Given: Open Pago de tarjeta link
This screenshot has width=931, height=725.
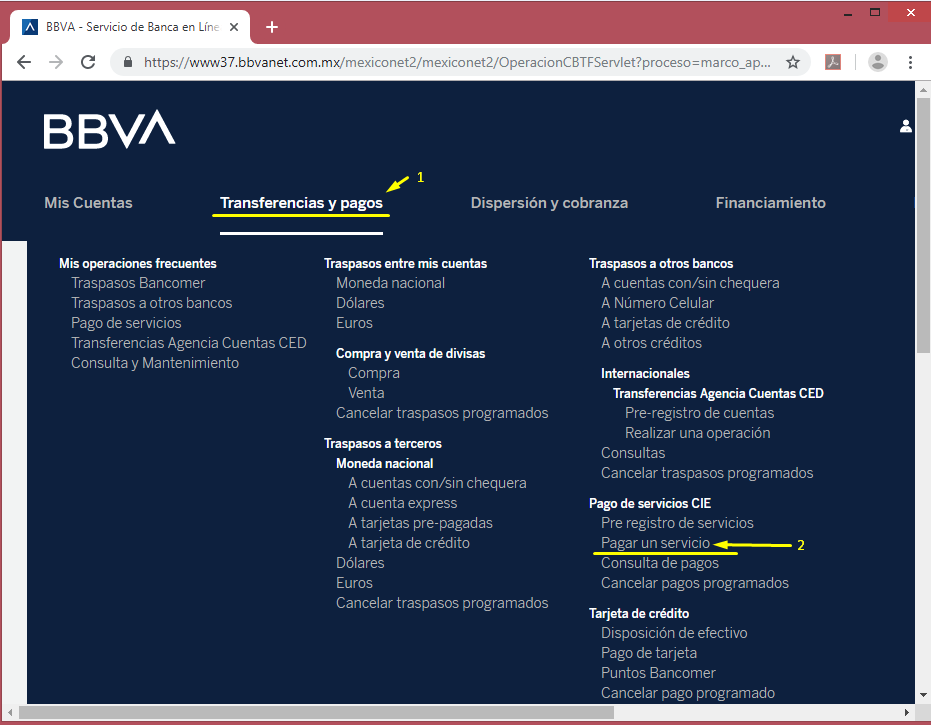Looking at the screenshot, I should [649, 653].
